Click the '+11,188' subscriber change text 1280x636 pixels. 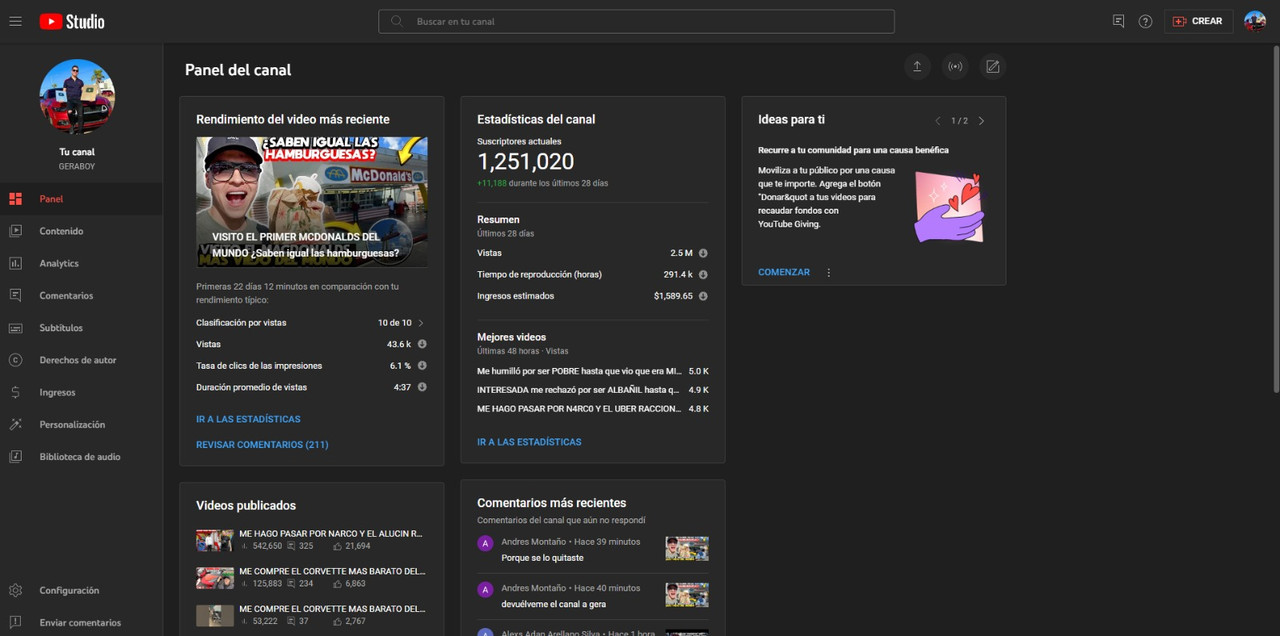[492, 183]
